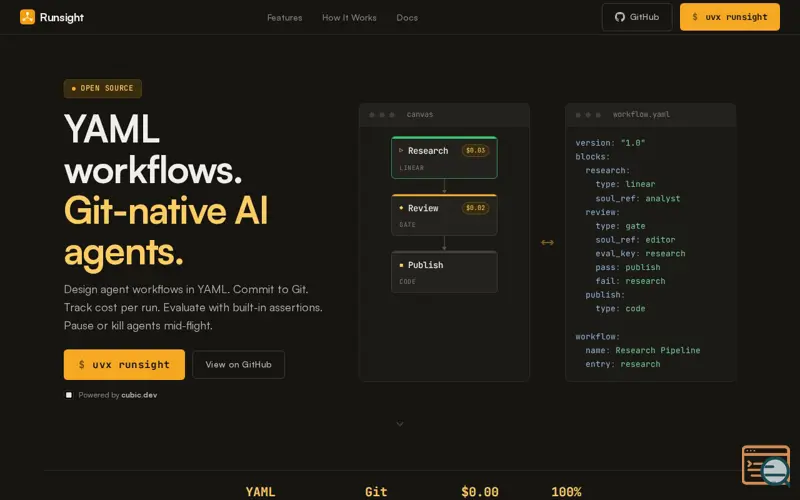Click the $0.03 cost badge
800x500 pixels.
click(x=476, y=151)
